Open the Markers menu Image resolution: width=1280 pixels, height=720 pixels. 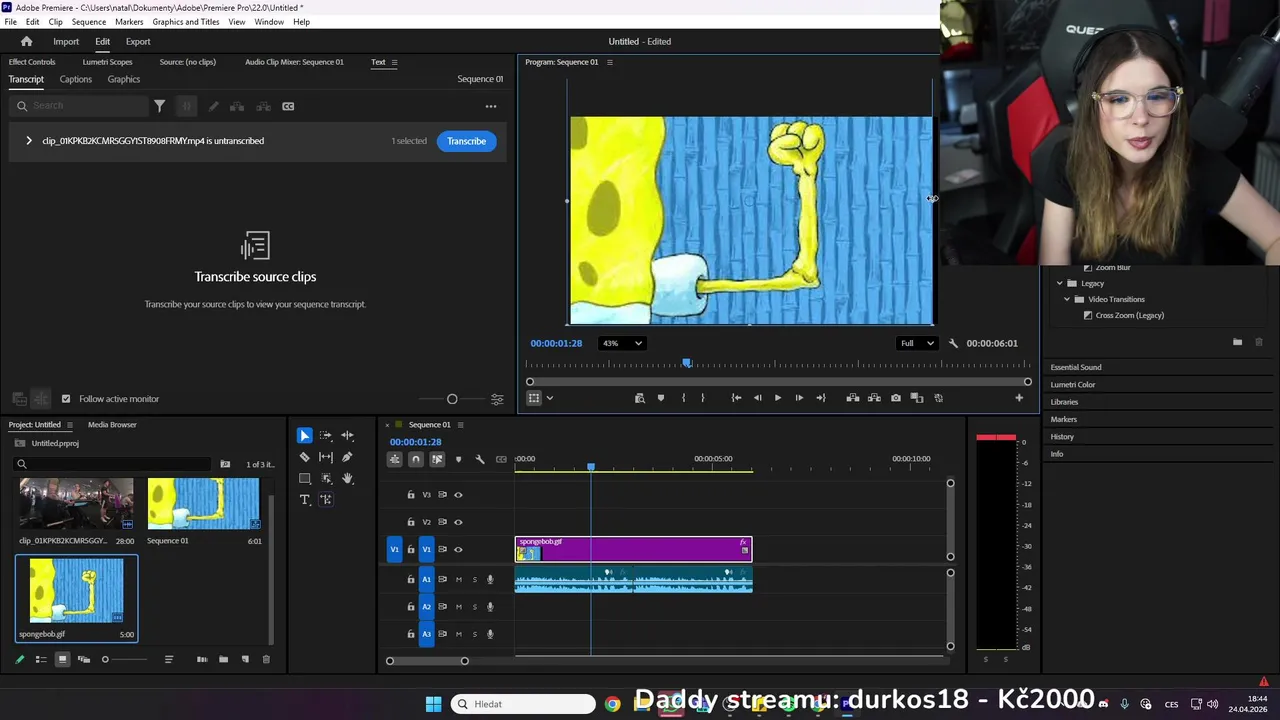[x=129, y=22]
